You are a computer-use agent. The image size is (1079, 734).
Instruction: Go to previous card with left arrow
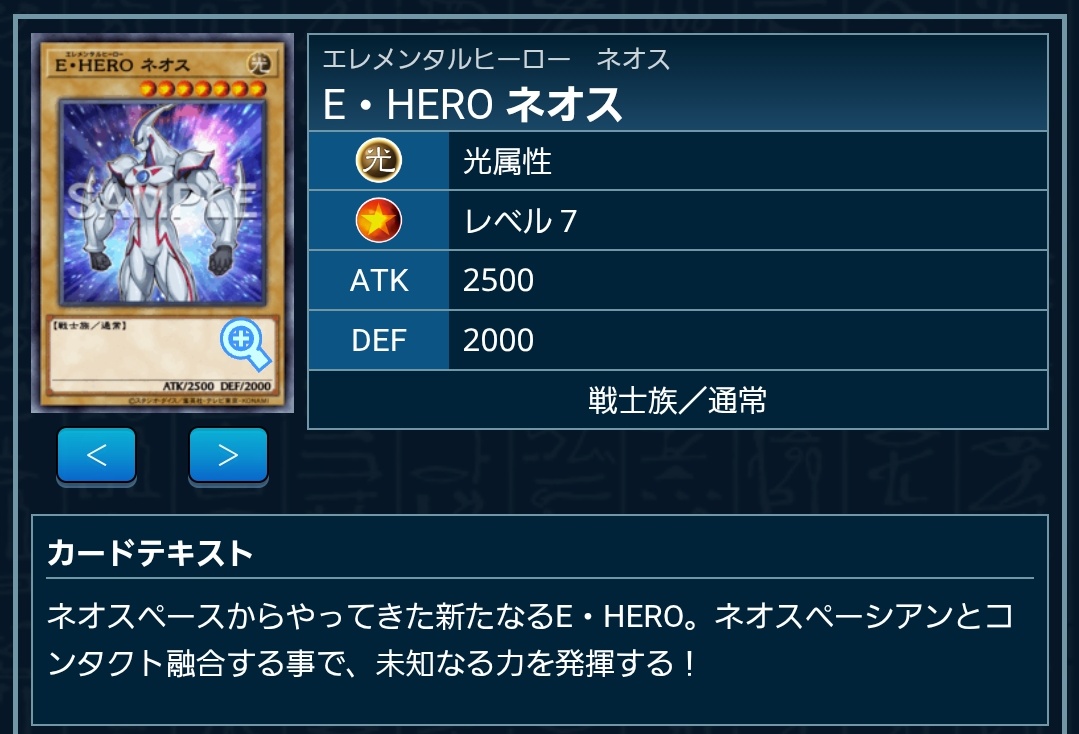(x=96, y=455)
